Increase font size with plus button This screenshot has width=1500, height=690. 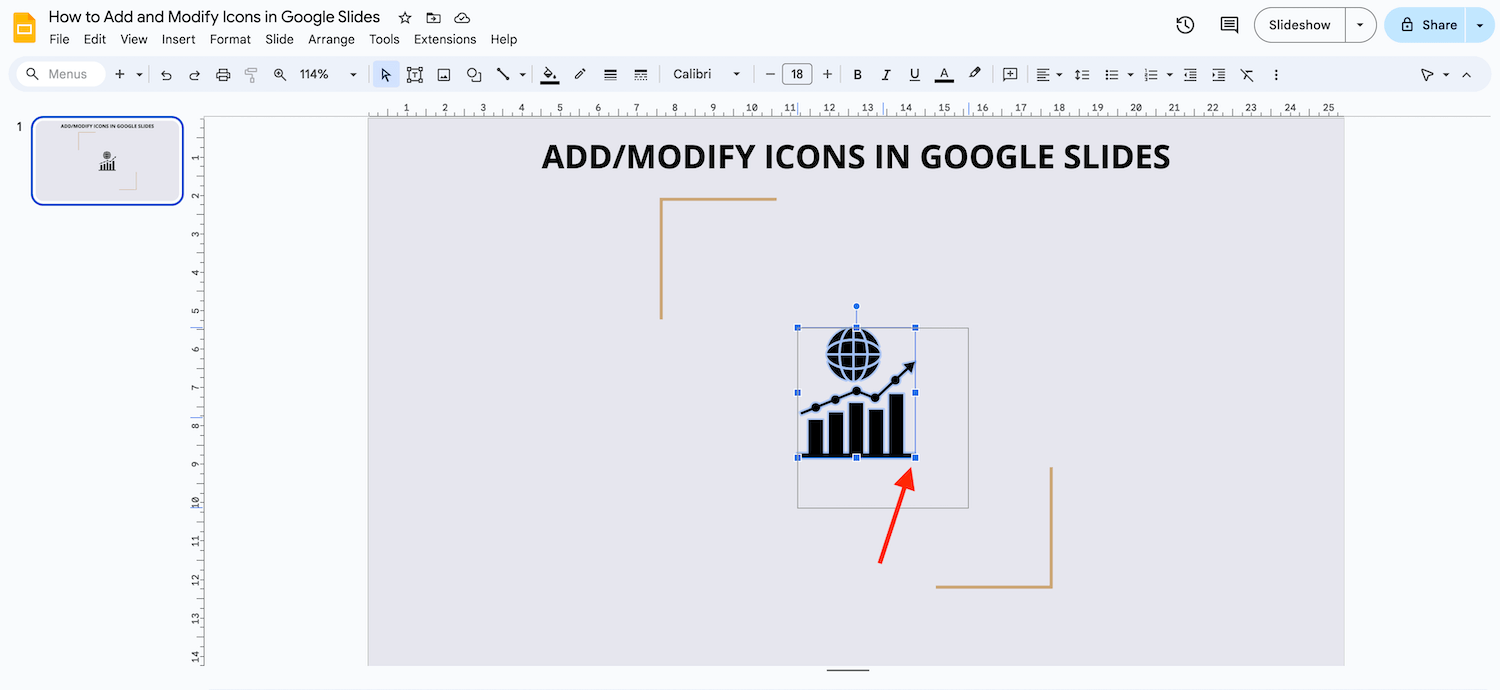pos(827,75)
